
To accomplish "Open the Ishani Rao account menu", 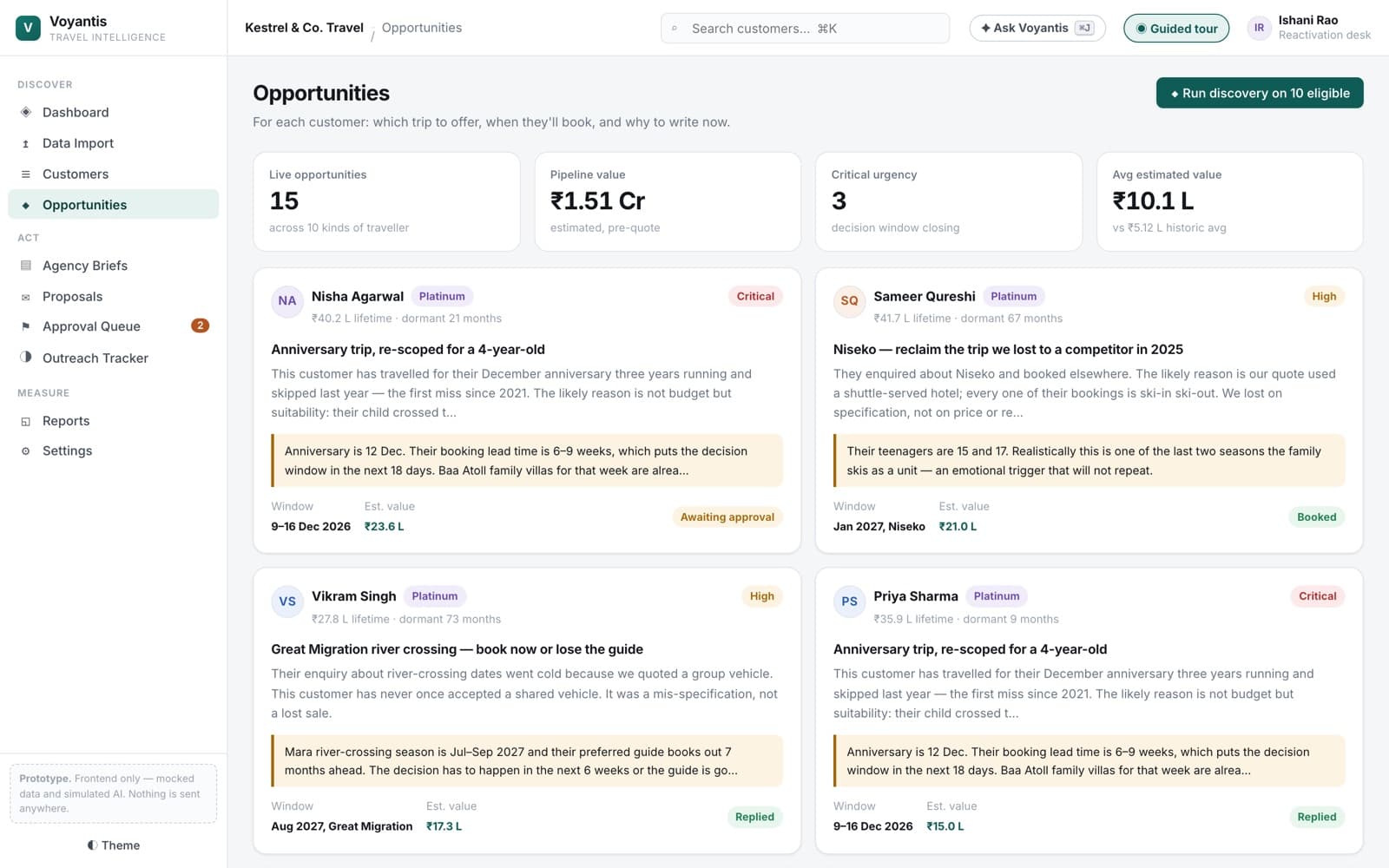I will [1309, 28].
